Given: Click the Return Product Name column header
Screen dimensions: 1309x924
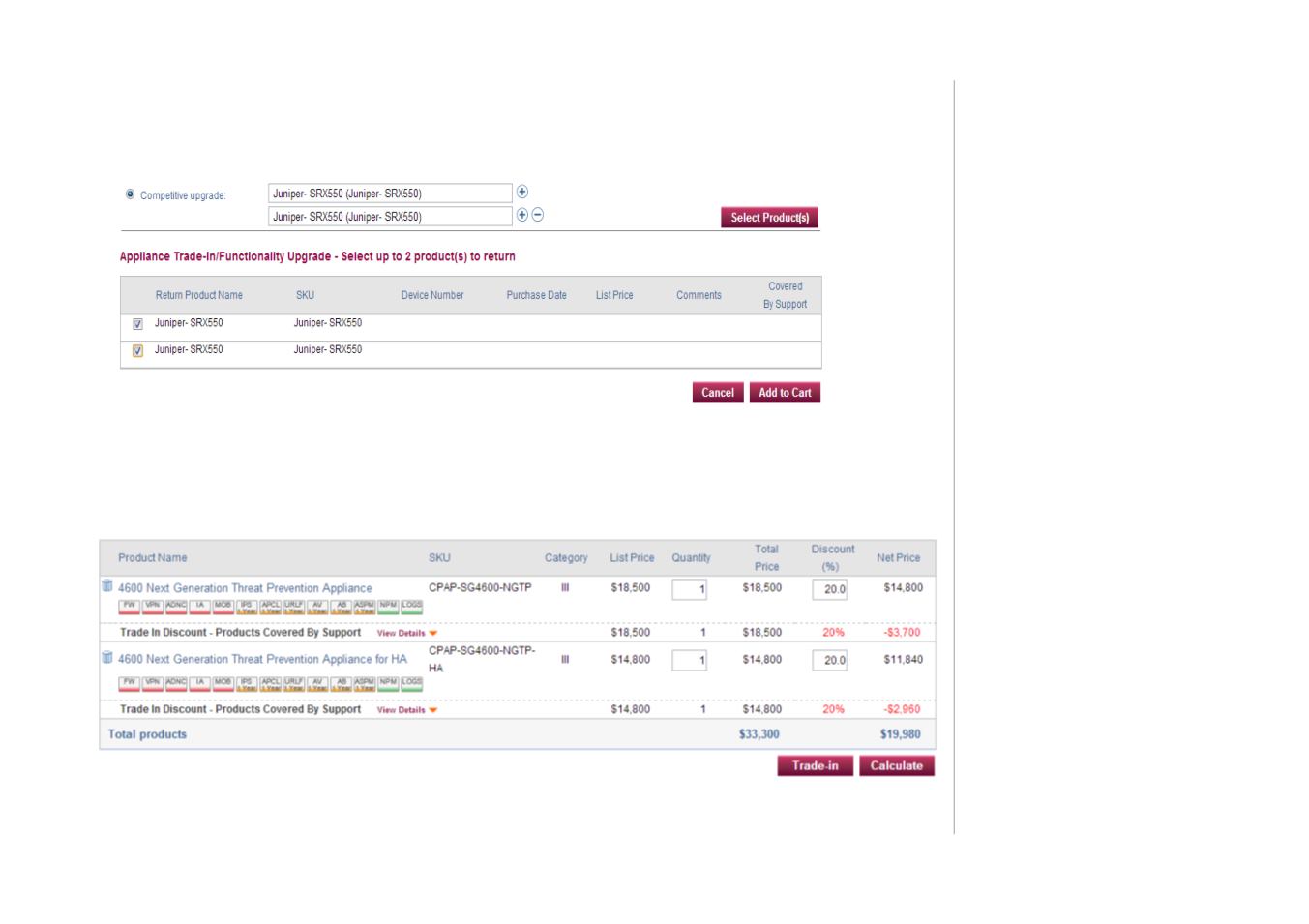Looking at the screenshot, I should click(x=199, y=295).
